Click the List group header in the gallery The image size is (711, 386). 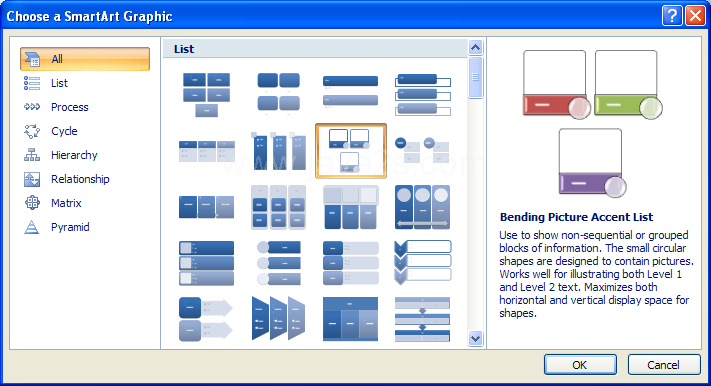click(315, 49)
